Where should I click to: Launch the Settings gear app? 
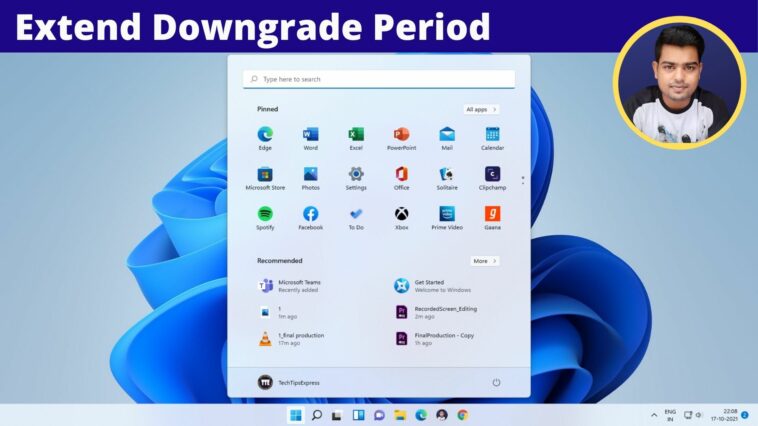(x=356, y=175)
